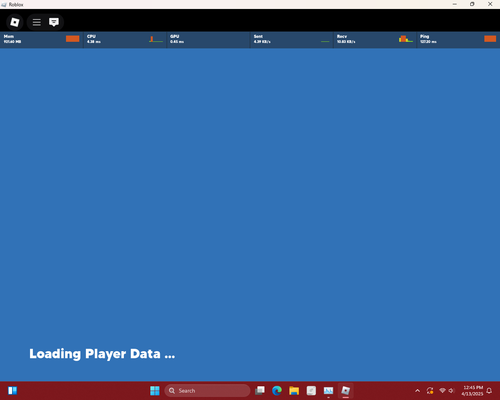
Task: Open the notification bell
Action: tap(489, 391)
